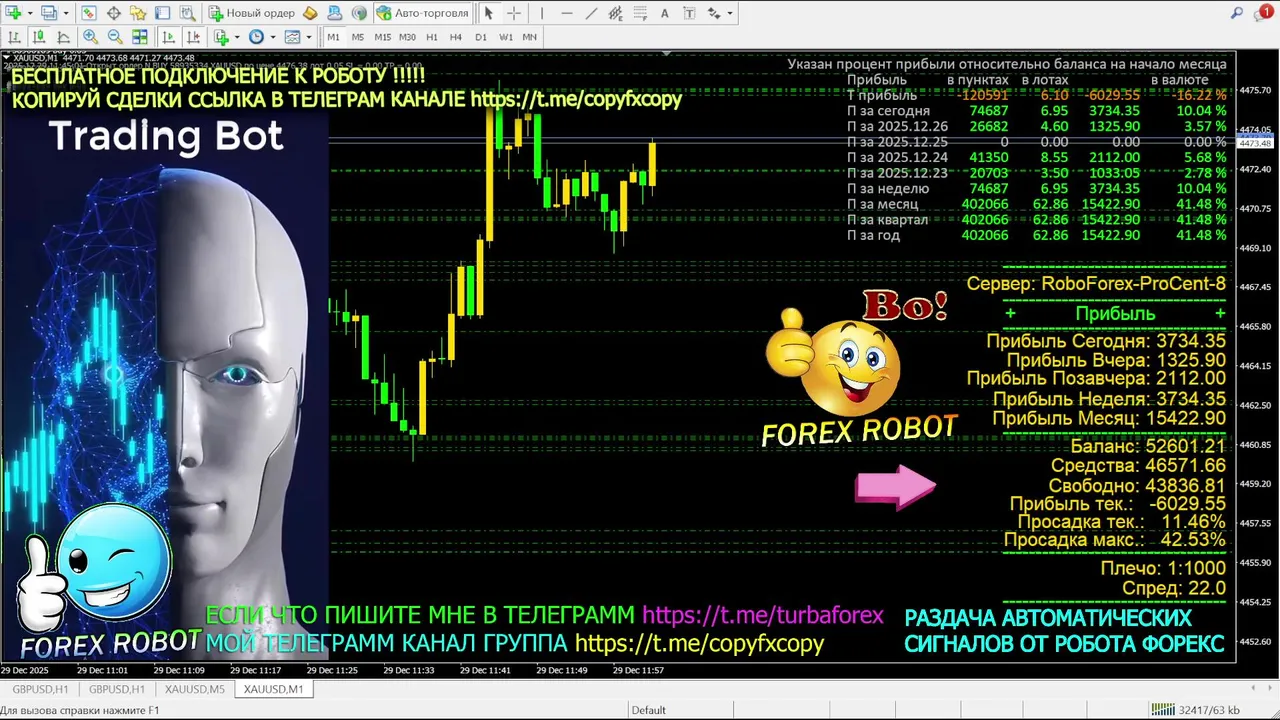Switch to the XAUUSD,M1 chart tab

[x=274, y=689]
